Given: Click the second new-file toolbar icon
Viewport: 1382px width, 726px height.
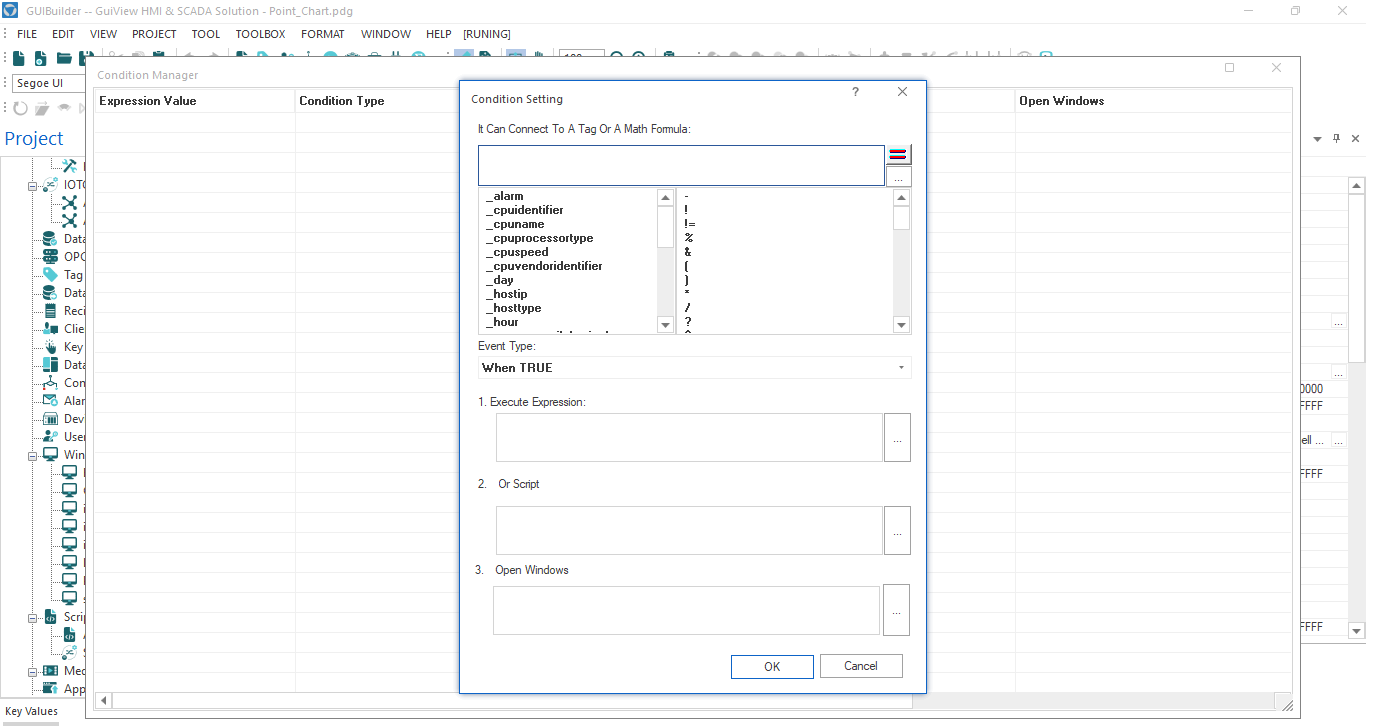Looking at the screenshot, I should pyautogui.click(x=41, y=59).
